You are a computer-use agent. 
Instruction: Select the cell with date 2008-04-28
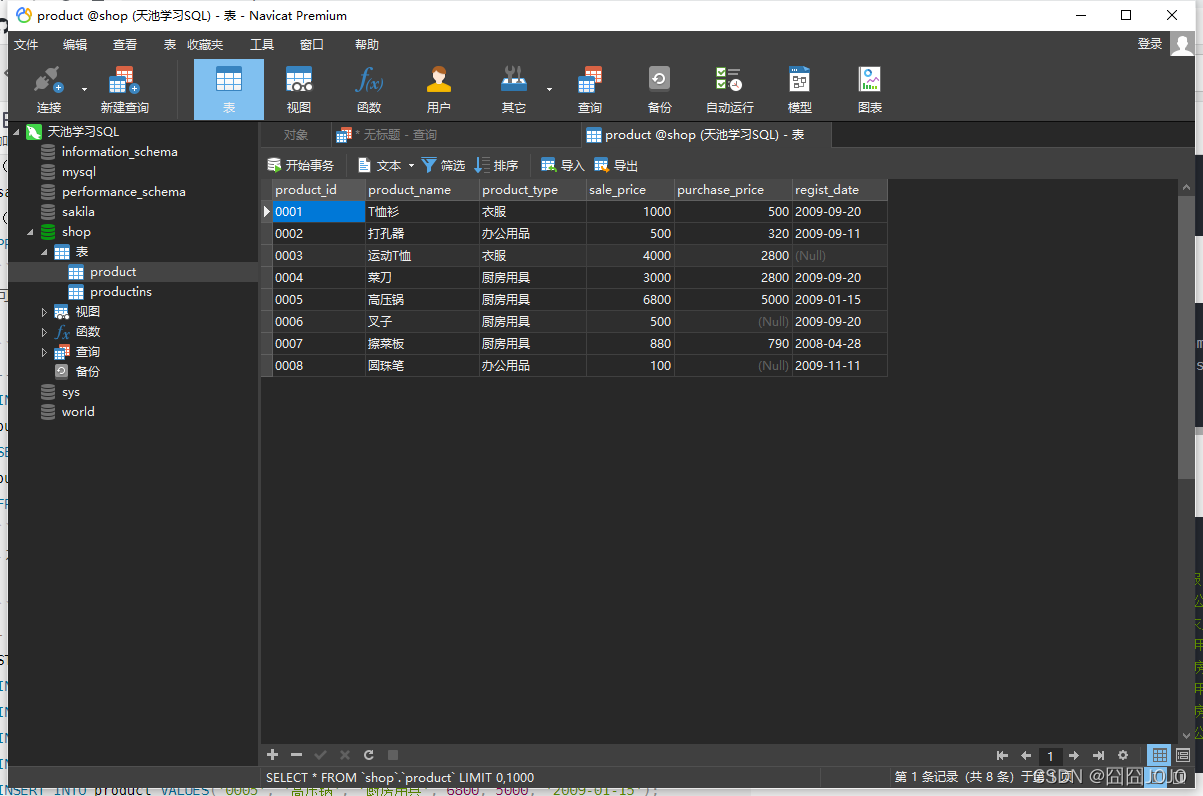coord(840,344)
